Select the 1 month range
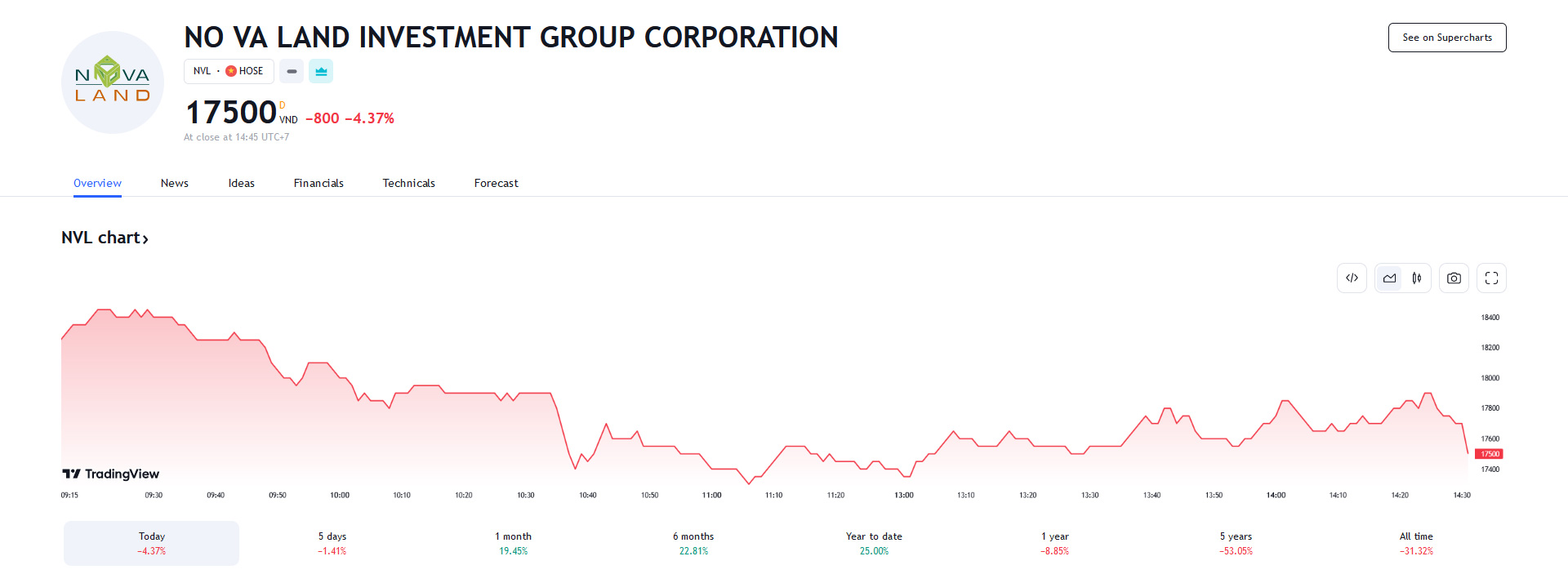 pos(513,543)
